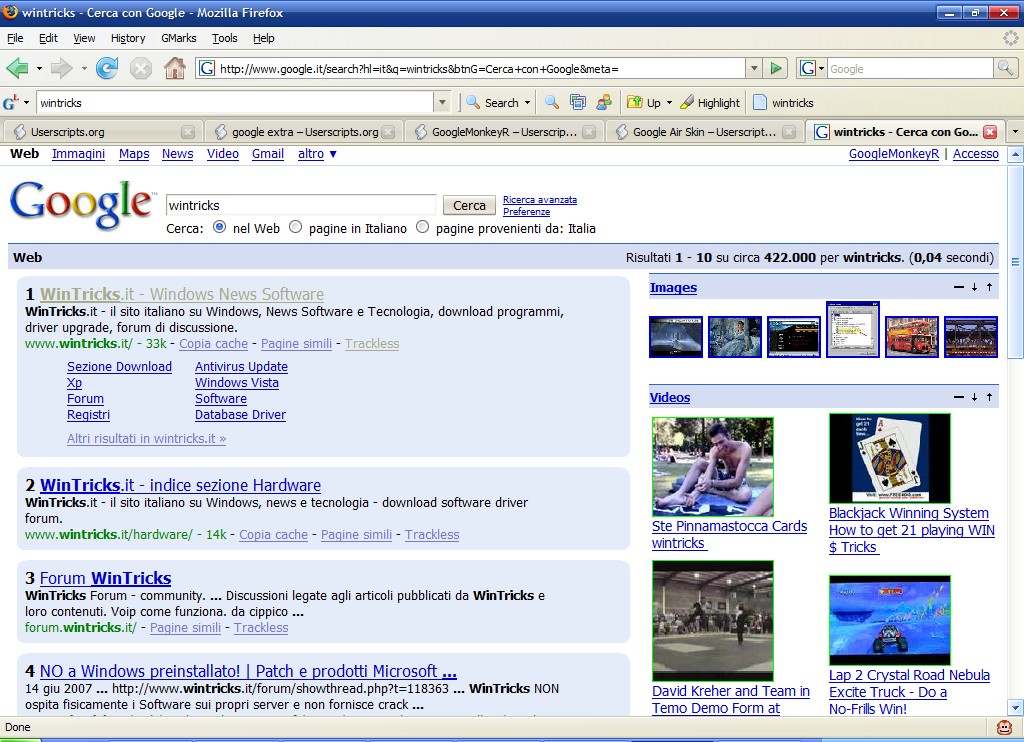Click the Cerca search button
1024x742 pixels.
(x=469, y=205)
